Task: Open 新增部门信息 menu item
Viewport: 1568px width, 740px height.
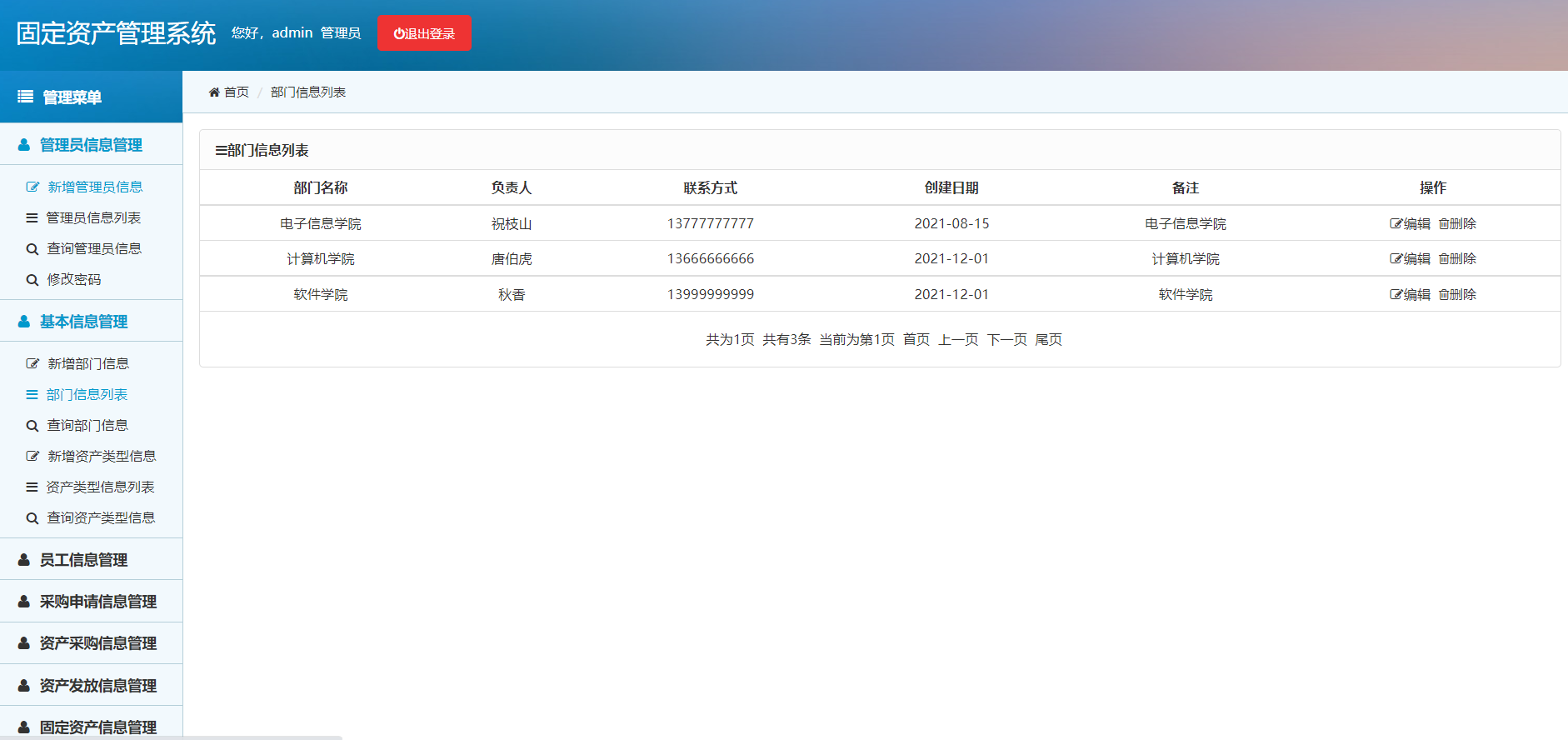Action: tap(88, 363)
